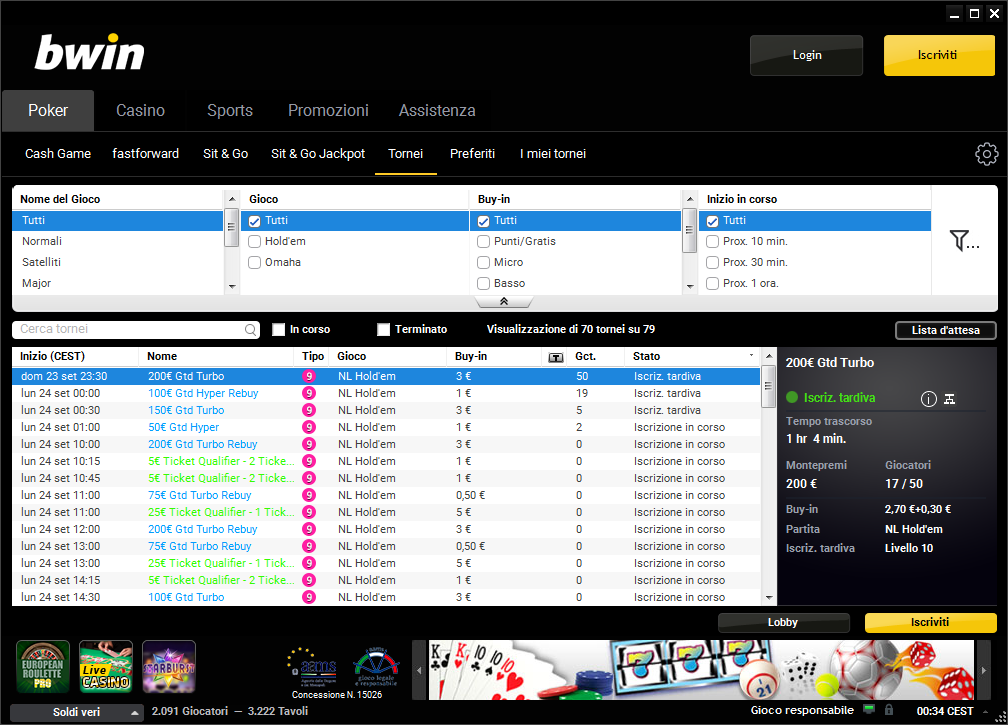This screenshot has height=725, width=1008.
Task: Open tournament info icon in details panel
Action: point(928,399)
